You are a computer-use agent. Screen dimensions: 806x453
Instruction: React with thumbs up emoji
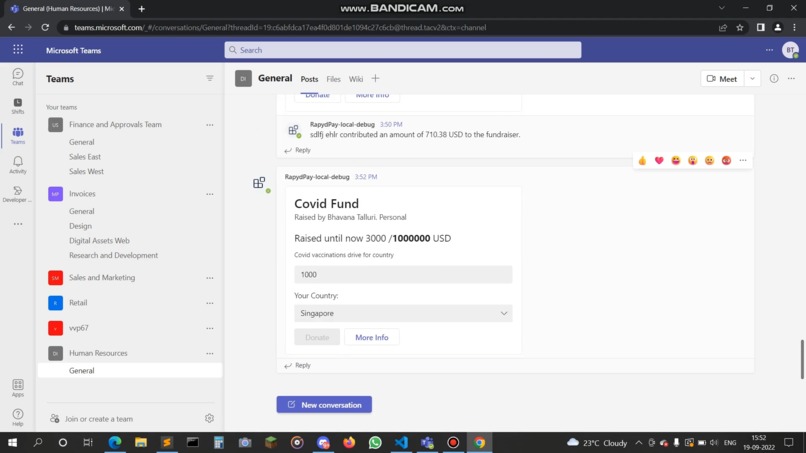click(x=643, y=160)
